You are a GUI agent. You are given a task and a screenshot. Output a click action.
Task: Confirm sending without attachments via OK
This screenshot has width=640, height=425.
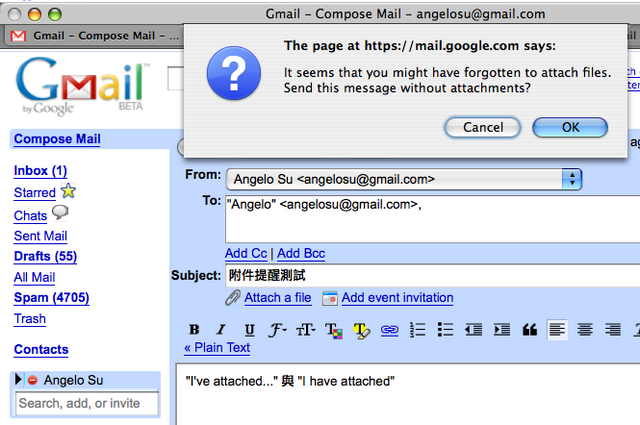click(570, 127)
